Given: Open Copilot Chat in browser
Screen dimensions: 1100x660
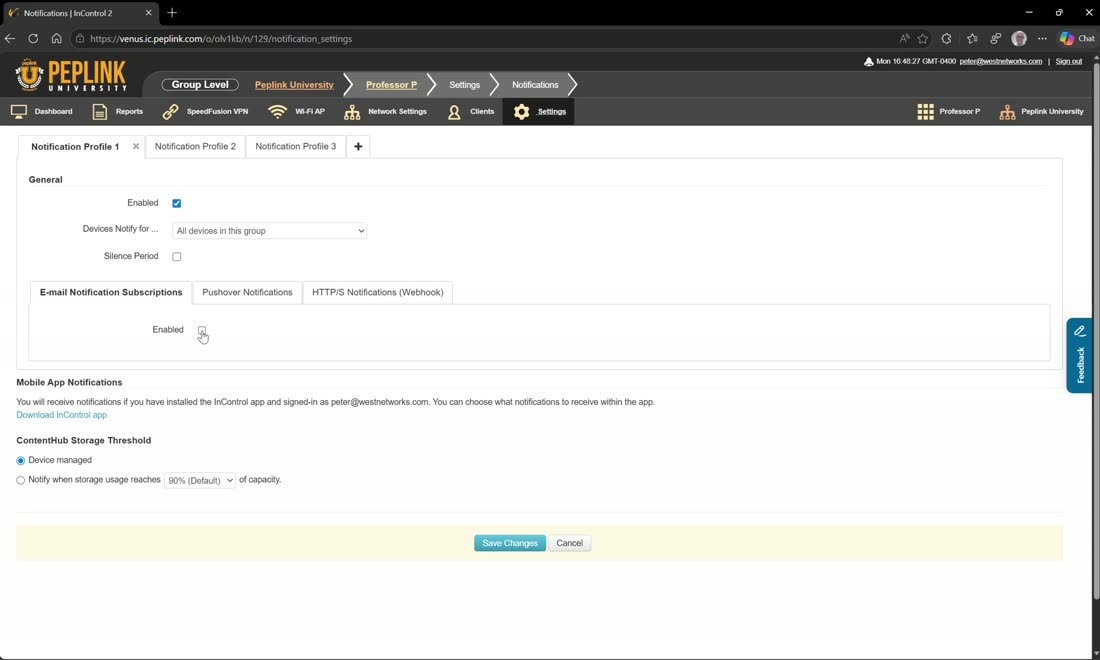Looking at the screenshot, I should [x=1077, y=39].
